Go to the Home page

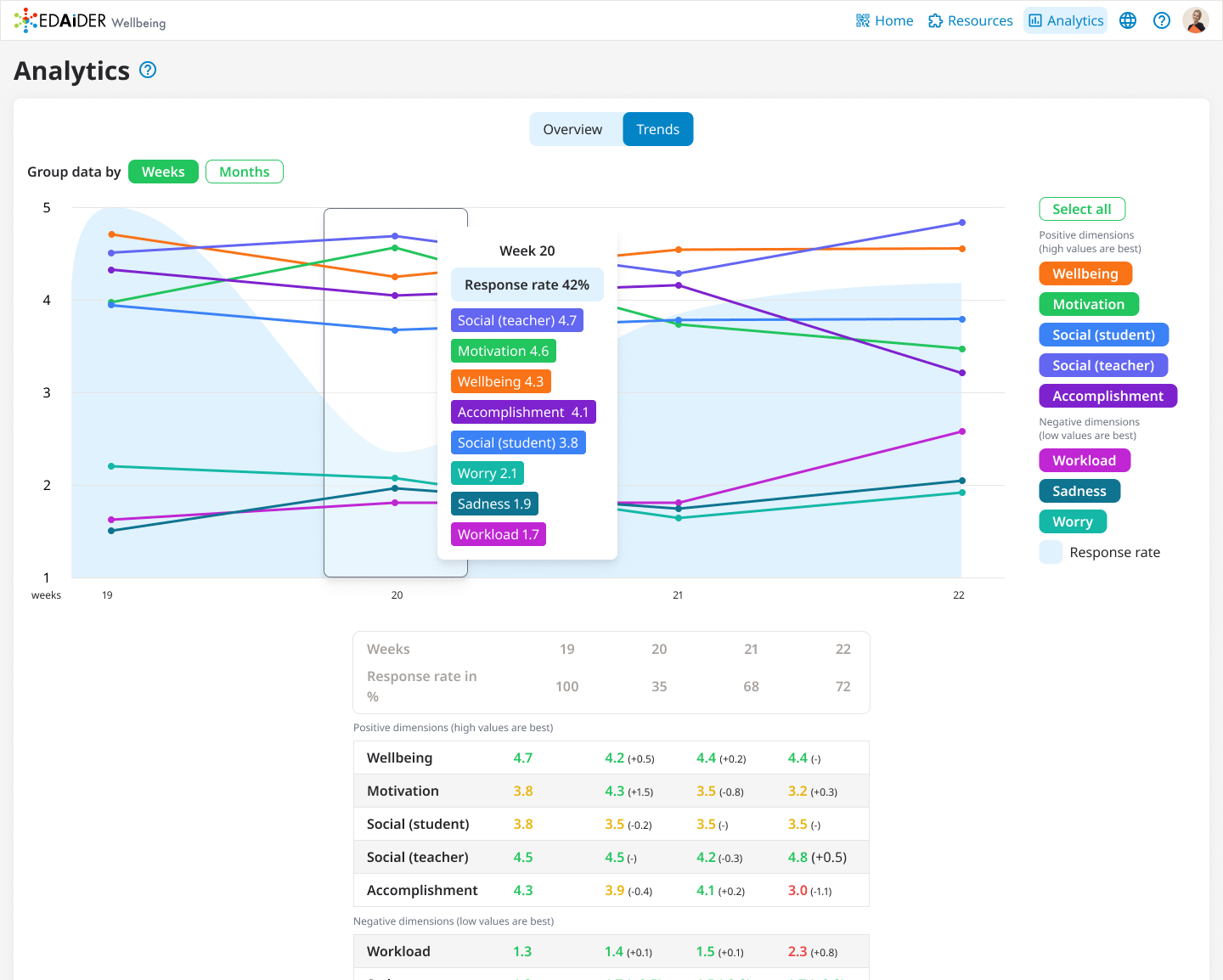885,20
